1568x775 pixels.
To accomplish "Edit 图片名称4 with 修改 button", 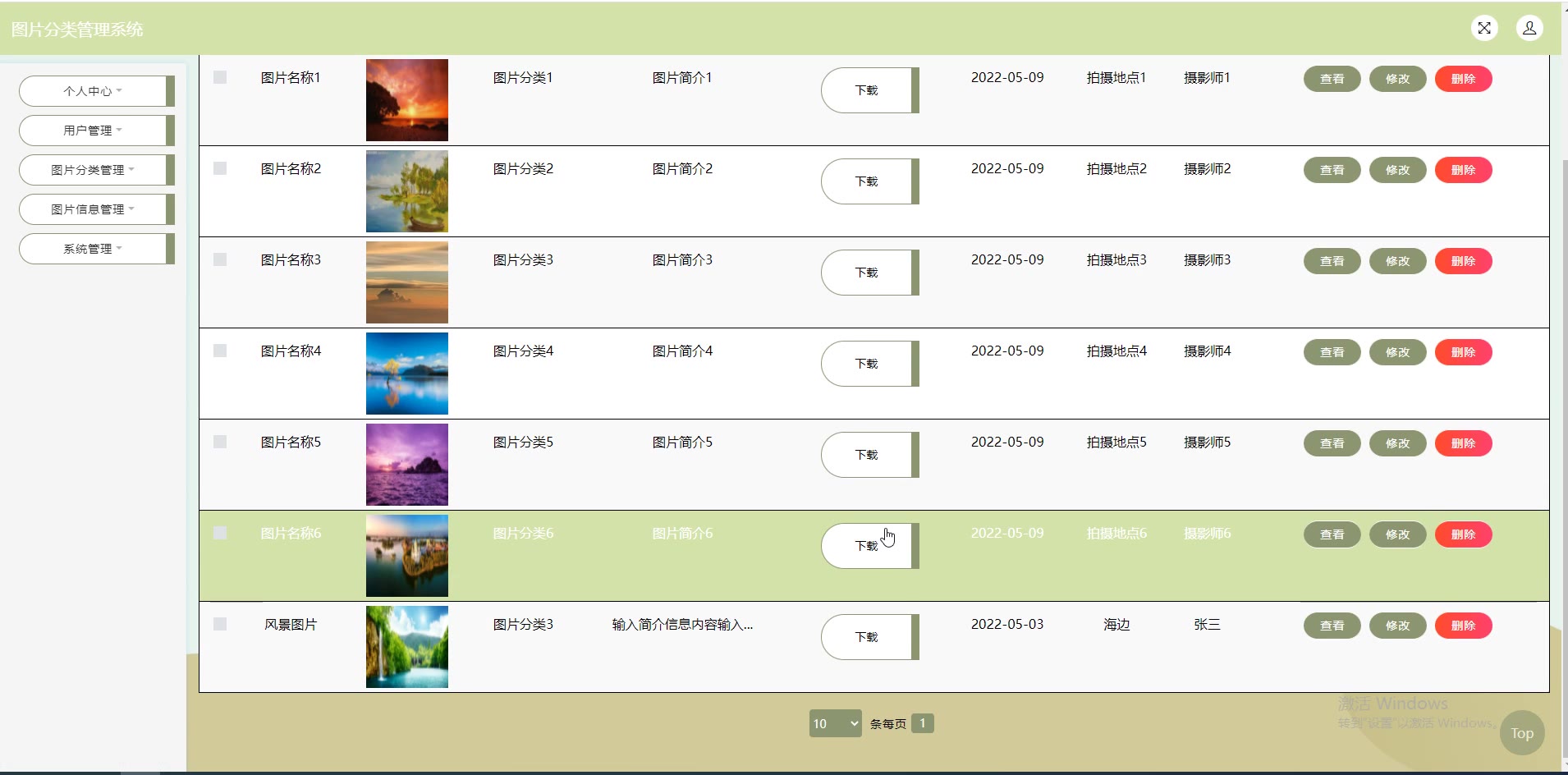I will click(x=1398, y=352).
